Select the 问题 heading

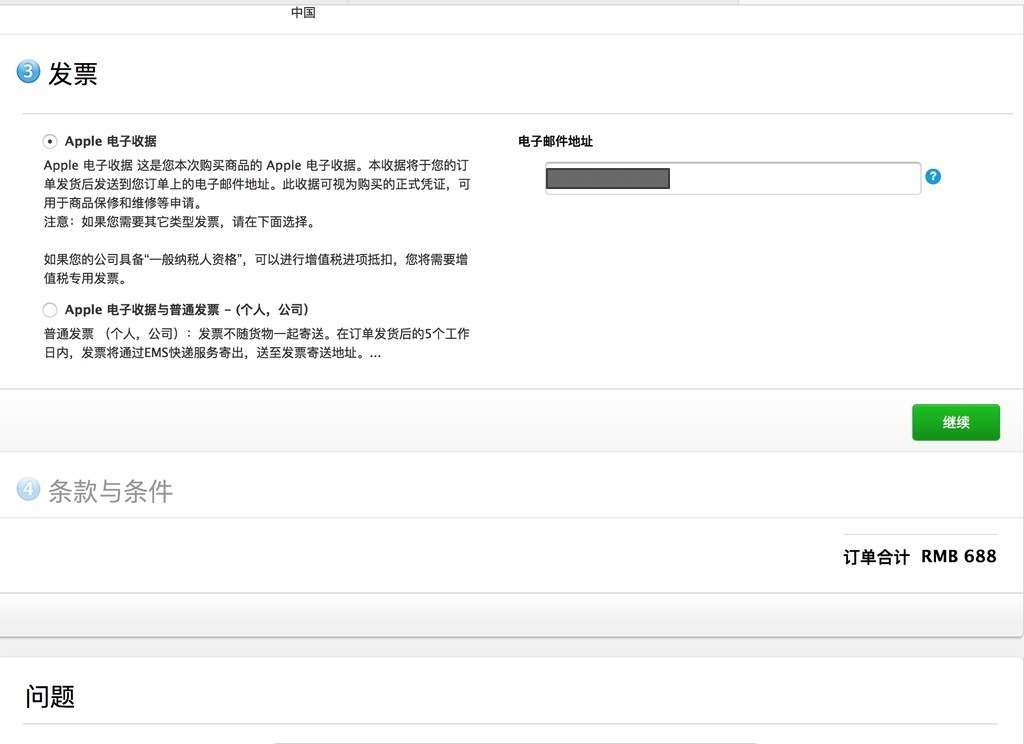point(50,696)
